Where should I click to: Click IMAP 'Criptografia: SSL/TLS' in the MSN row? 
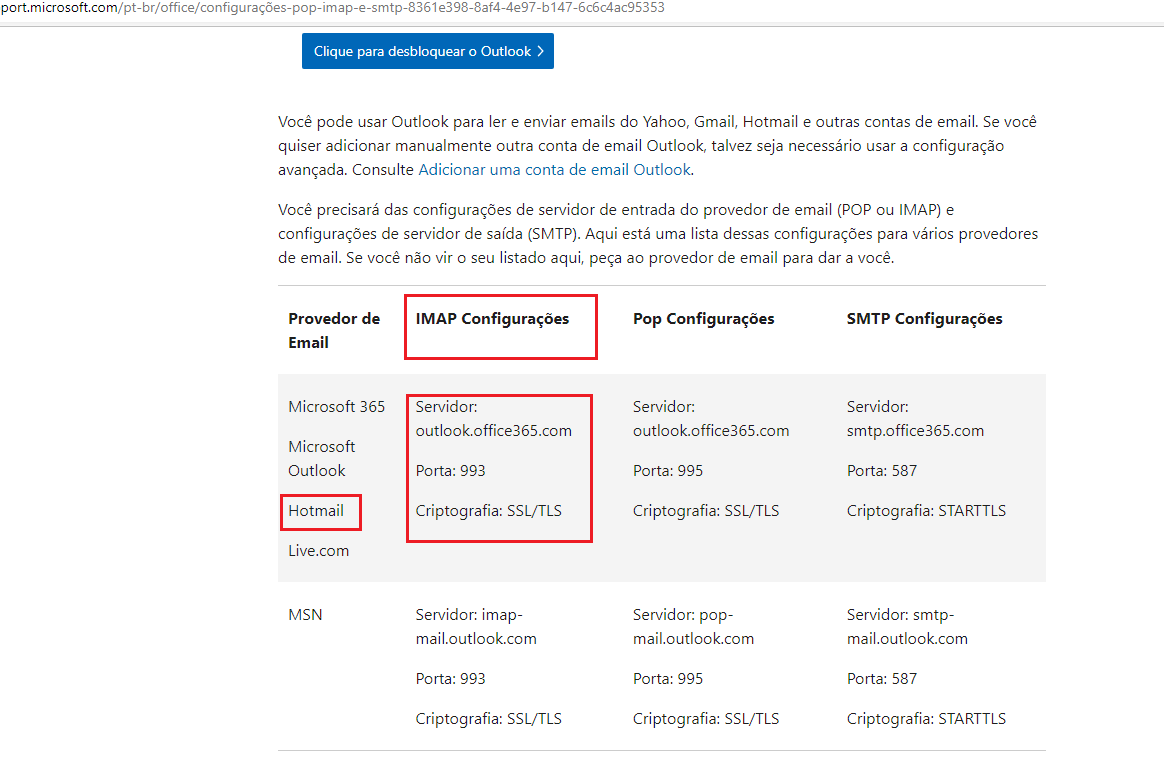point(488,718)
